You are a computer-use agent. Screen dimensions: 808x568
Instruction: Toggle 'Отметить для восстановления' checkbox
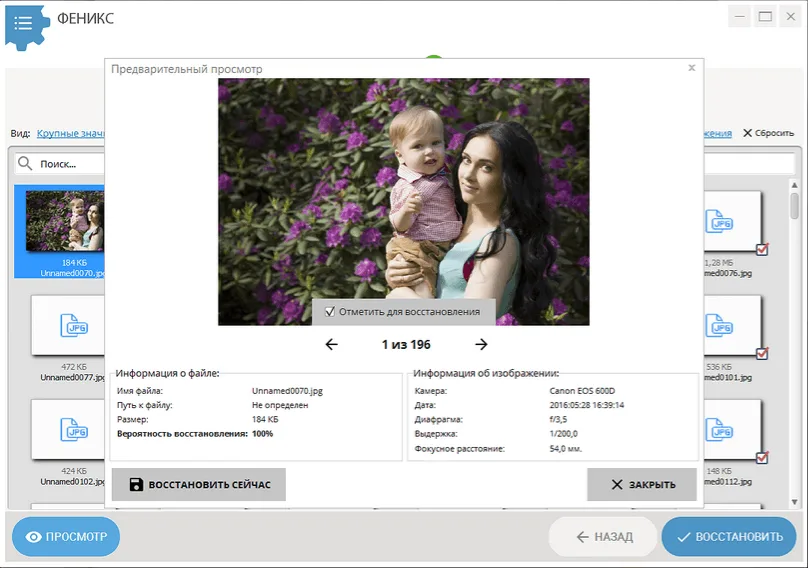(x=329, y=312)
